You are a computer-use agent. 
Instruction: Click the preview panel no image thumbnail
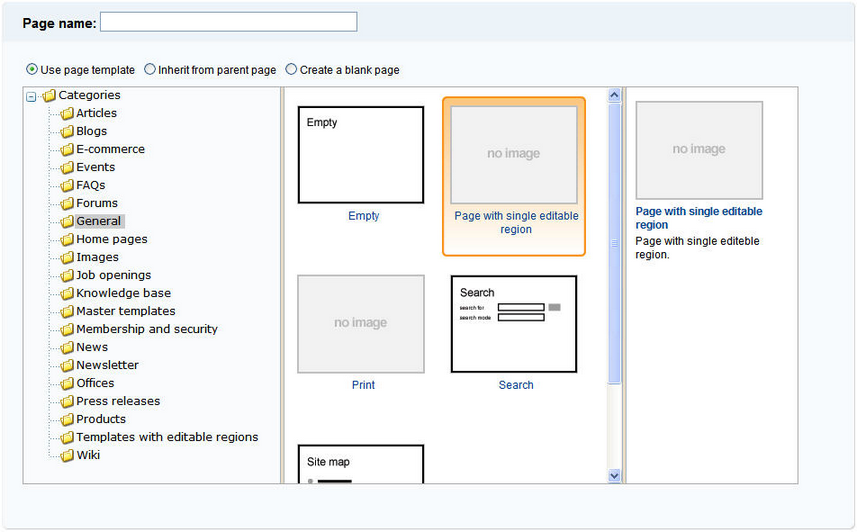(x=699, y=150)
